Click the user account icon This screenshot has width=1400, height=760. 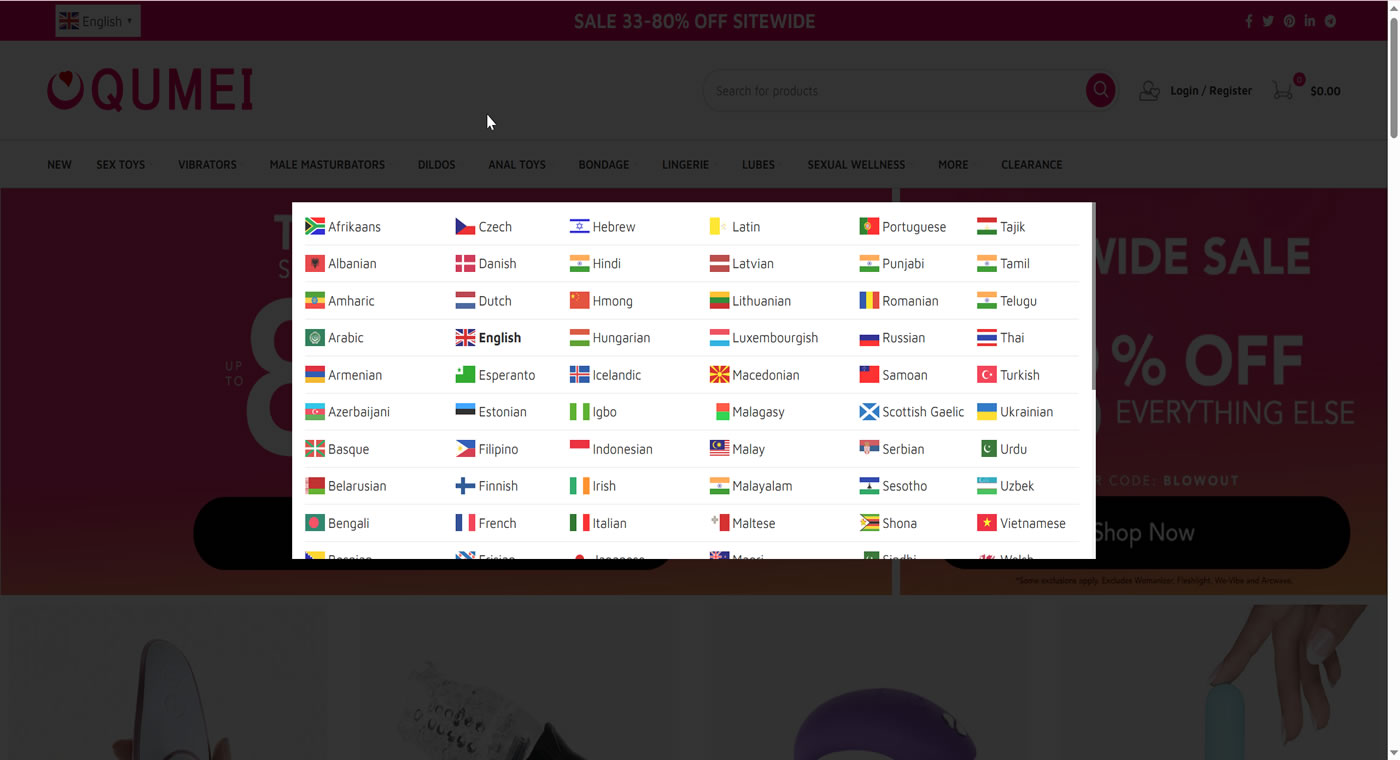(x=1150, y=91)
